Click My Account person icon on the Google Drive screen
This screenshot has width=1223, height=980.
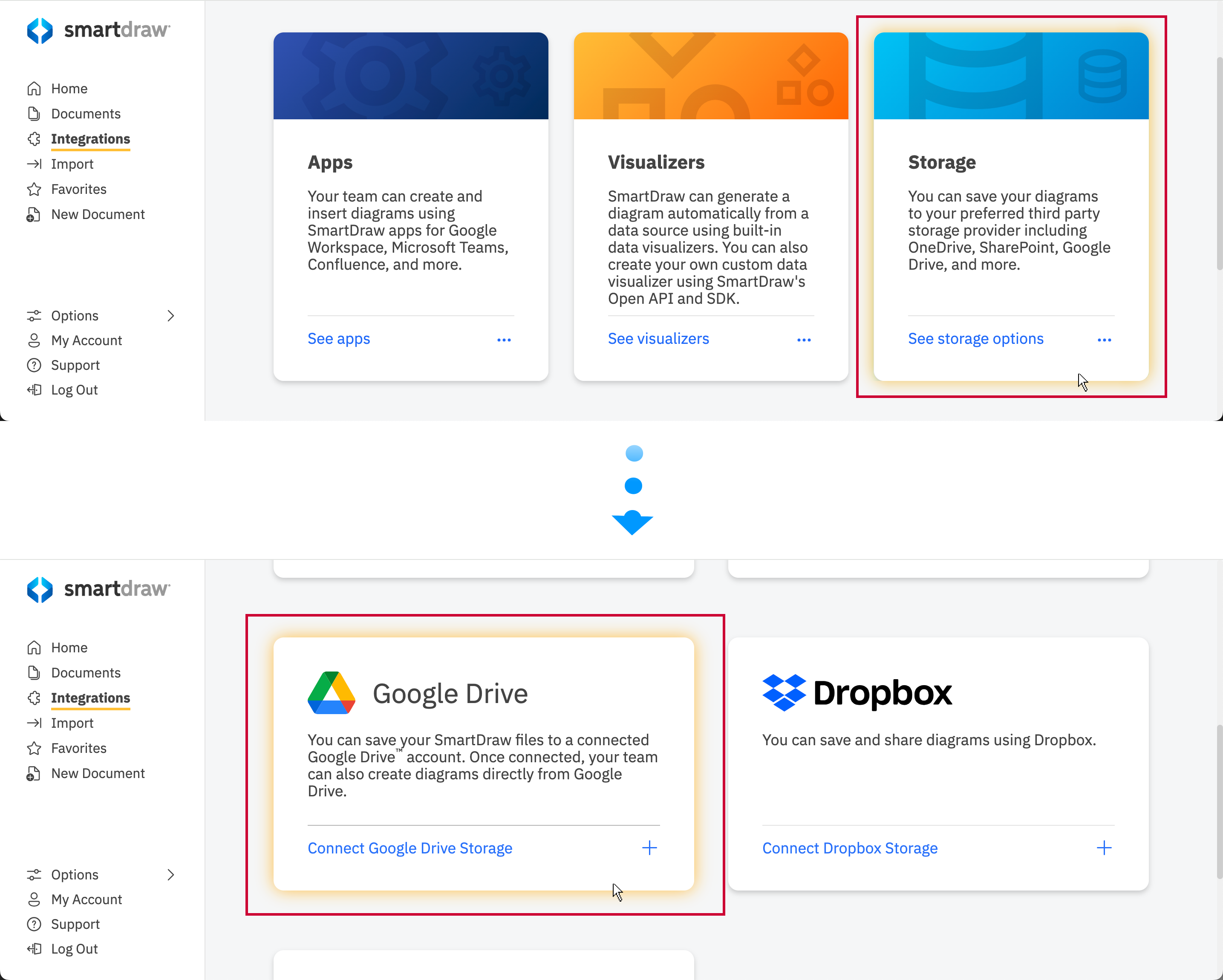34,899
